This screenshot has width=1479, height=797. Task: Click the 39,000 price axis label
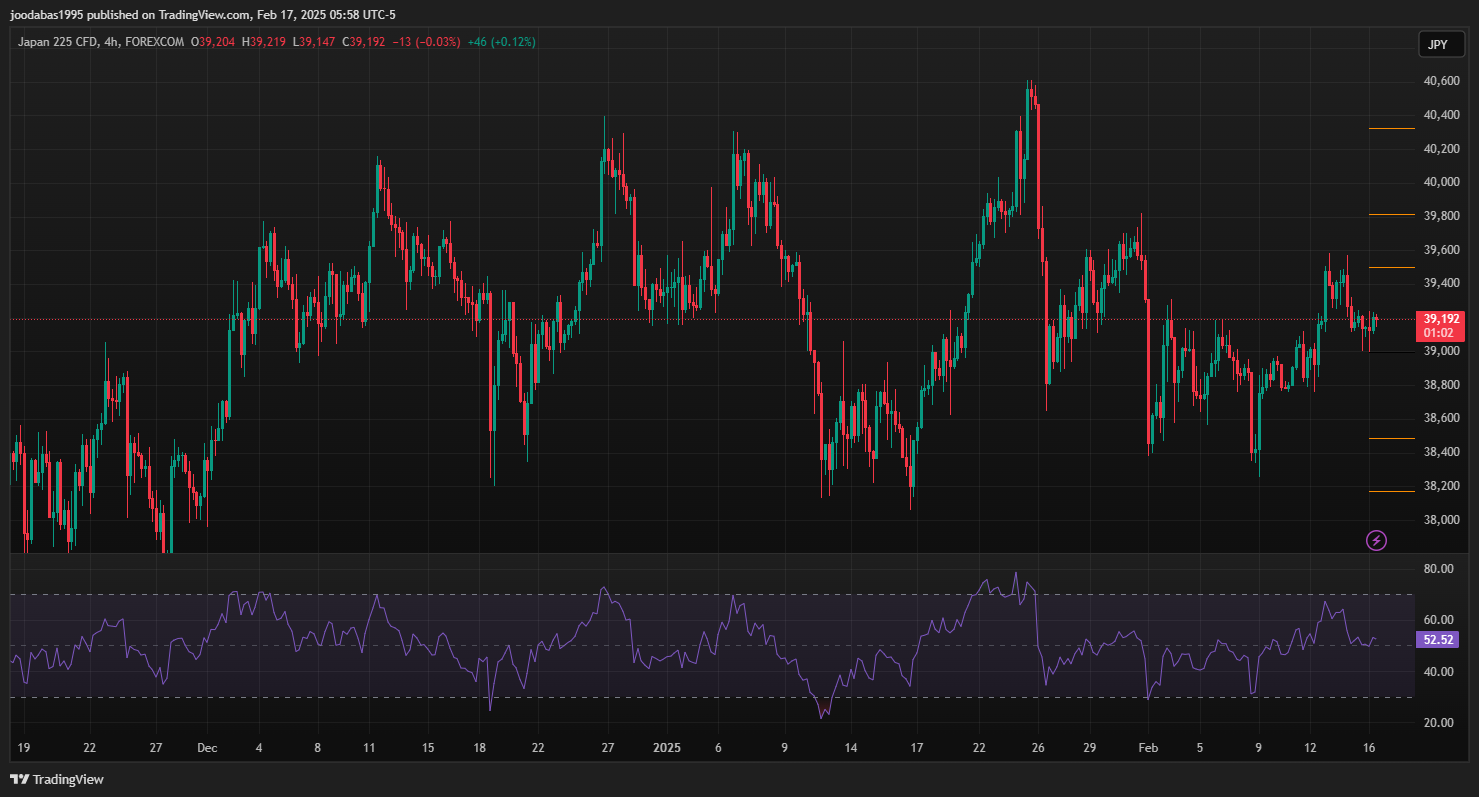coord(1442,351)
